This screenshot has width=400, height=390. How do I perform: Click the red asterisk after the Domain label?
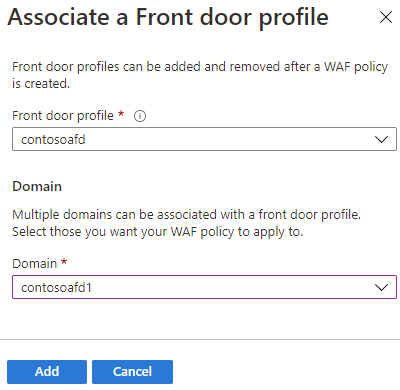click(x=64, y=262)
